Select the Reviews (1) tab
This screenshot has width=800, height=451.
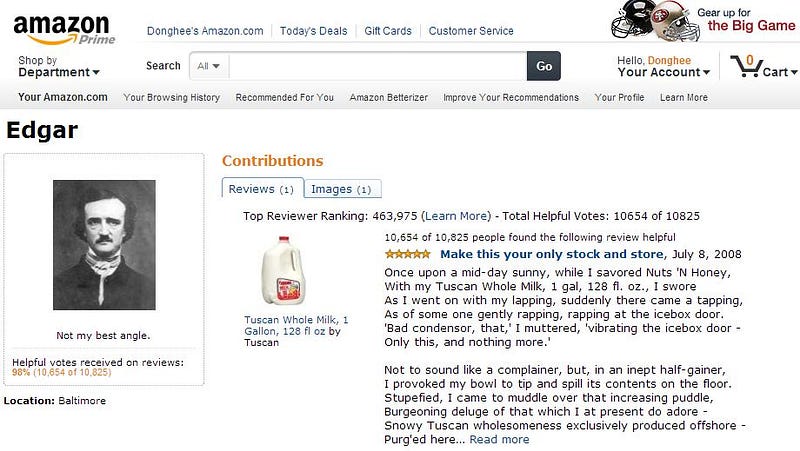262,189
